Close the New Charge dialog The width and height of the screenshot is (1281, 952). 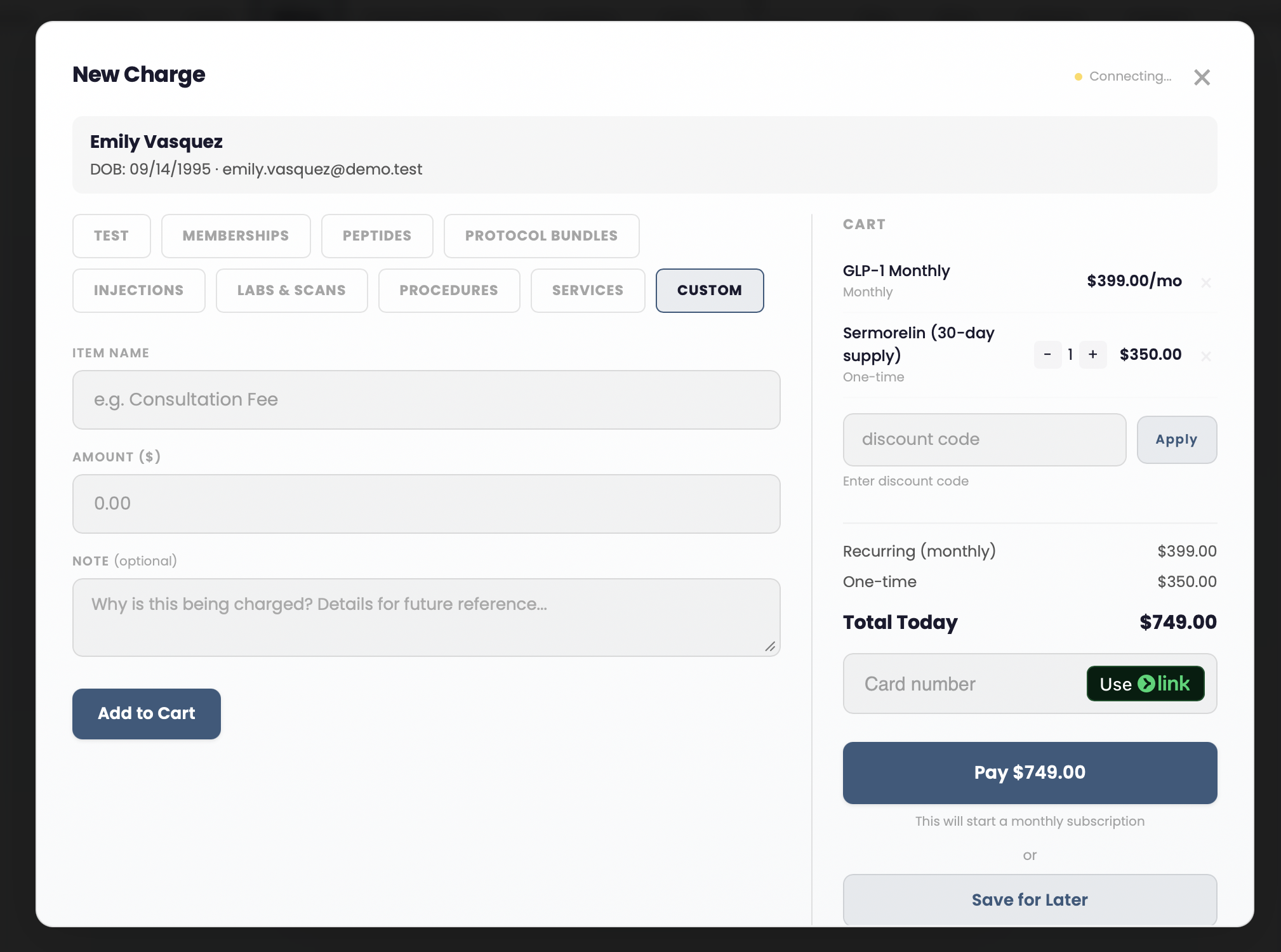(1202, 77)
